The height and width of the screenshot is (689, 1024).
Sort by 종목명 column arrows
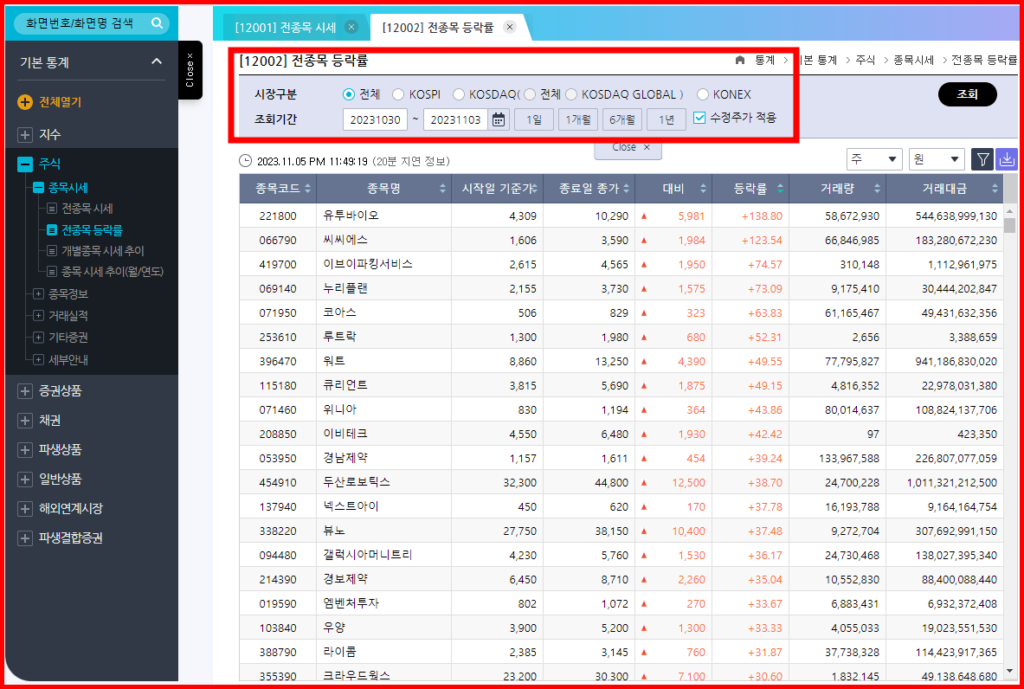tap(443, 189)
